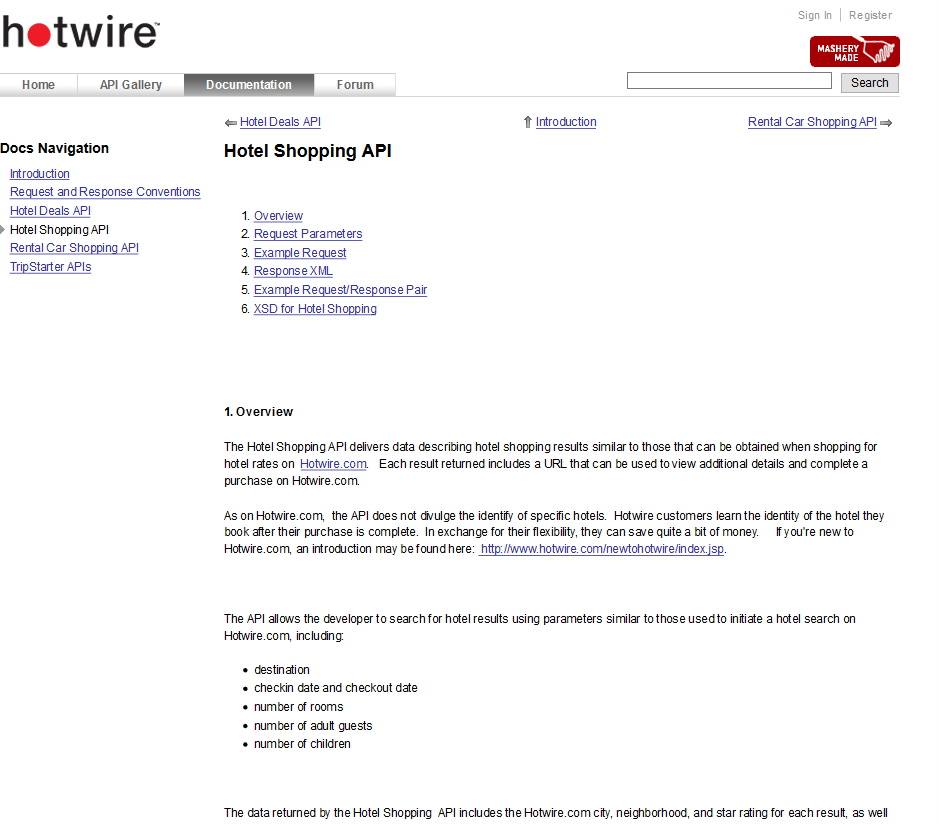Open Request and Response Conventions link

105,192
